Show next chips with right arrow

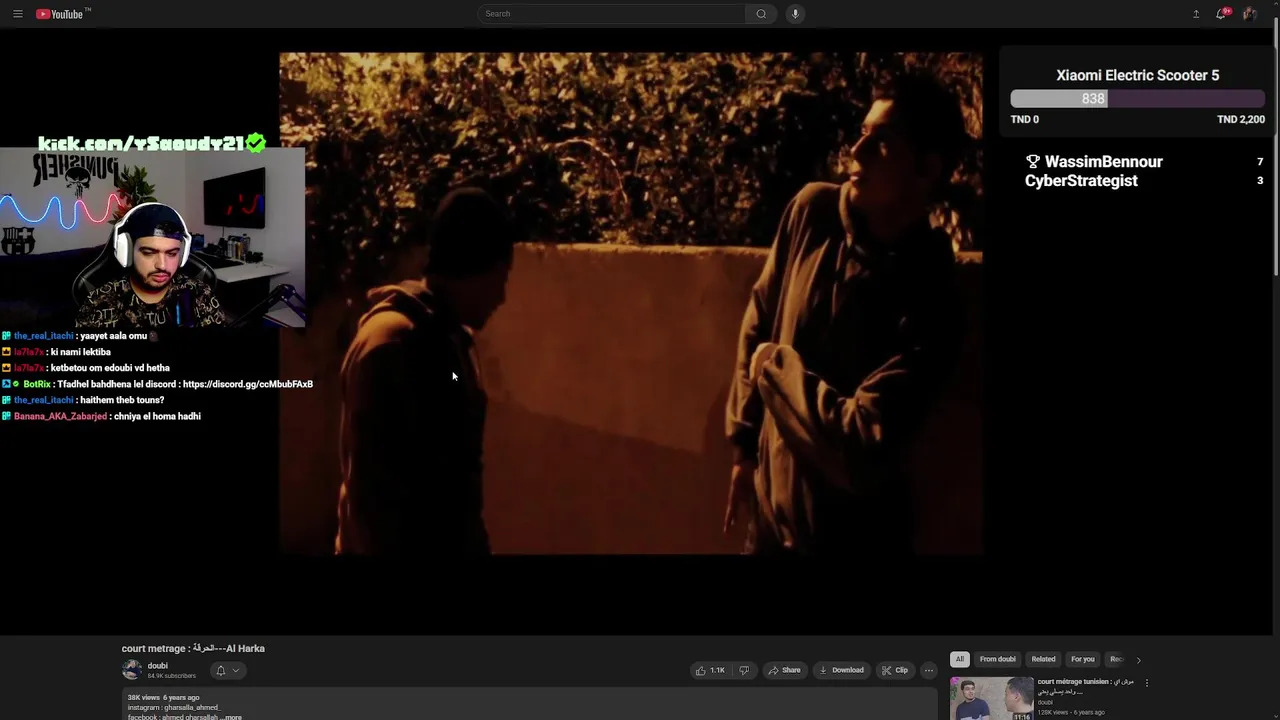pos(1138,660)
